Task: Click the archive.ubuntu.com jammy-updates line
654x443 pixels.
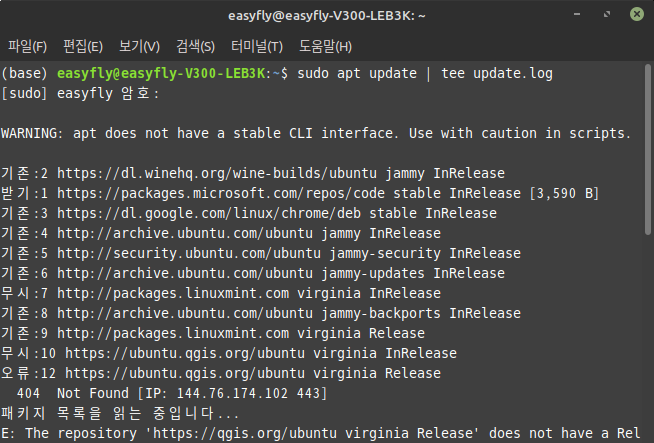Action: click(x=253, y=273)
